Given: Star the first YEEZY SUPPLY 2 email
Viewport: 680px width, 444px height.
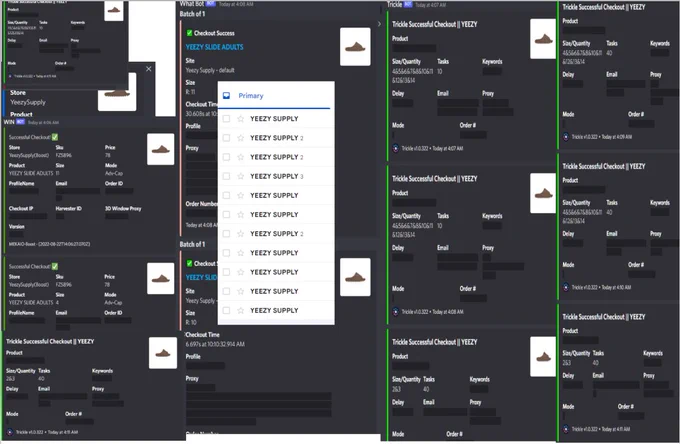Looking at the screenshot, I should point(241,138).
